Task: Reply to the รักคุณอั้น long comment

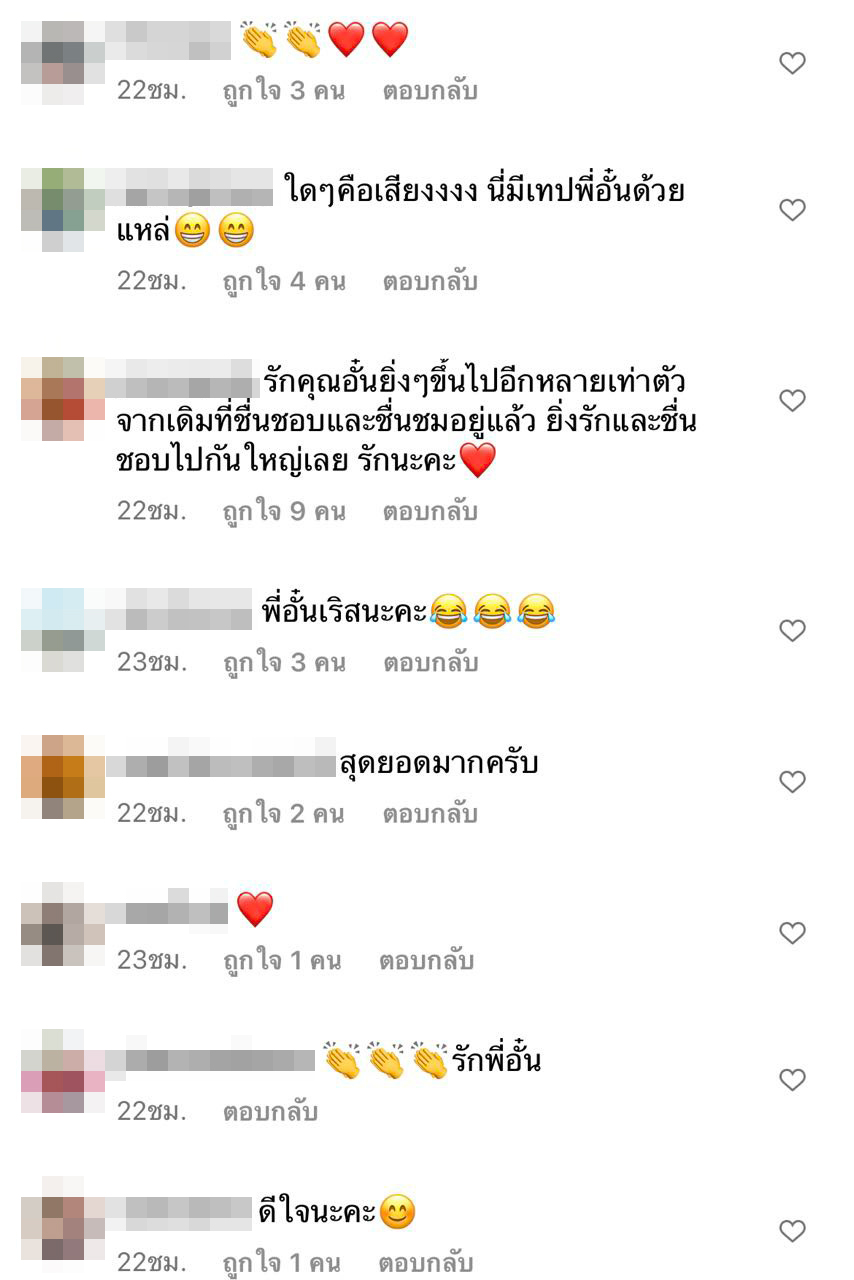Action: (x=430, y=512)
